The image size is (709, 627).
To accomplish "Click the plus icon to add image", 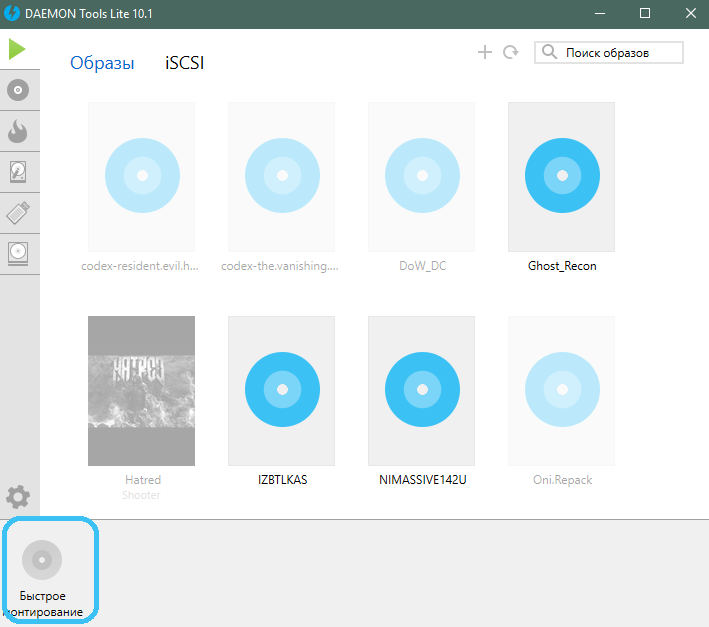I will coord(485,52).
